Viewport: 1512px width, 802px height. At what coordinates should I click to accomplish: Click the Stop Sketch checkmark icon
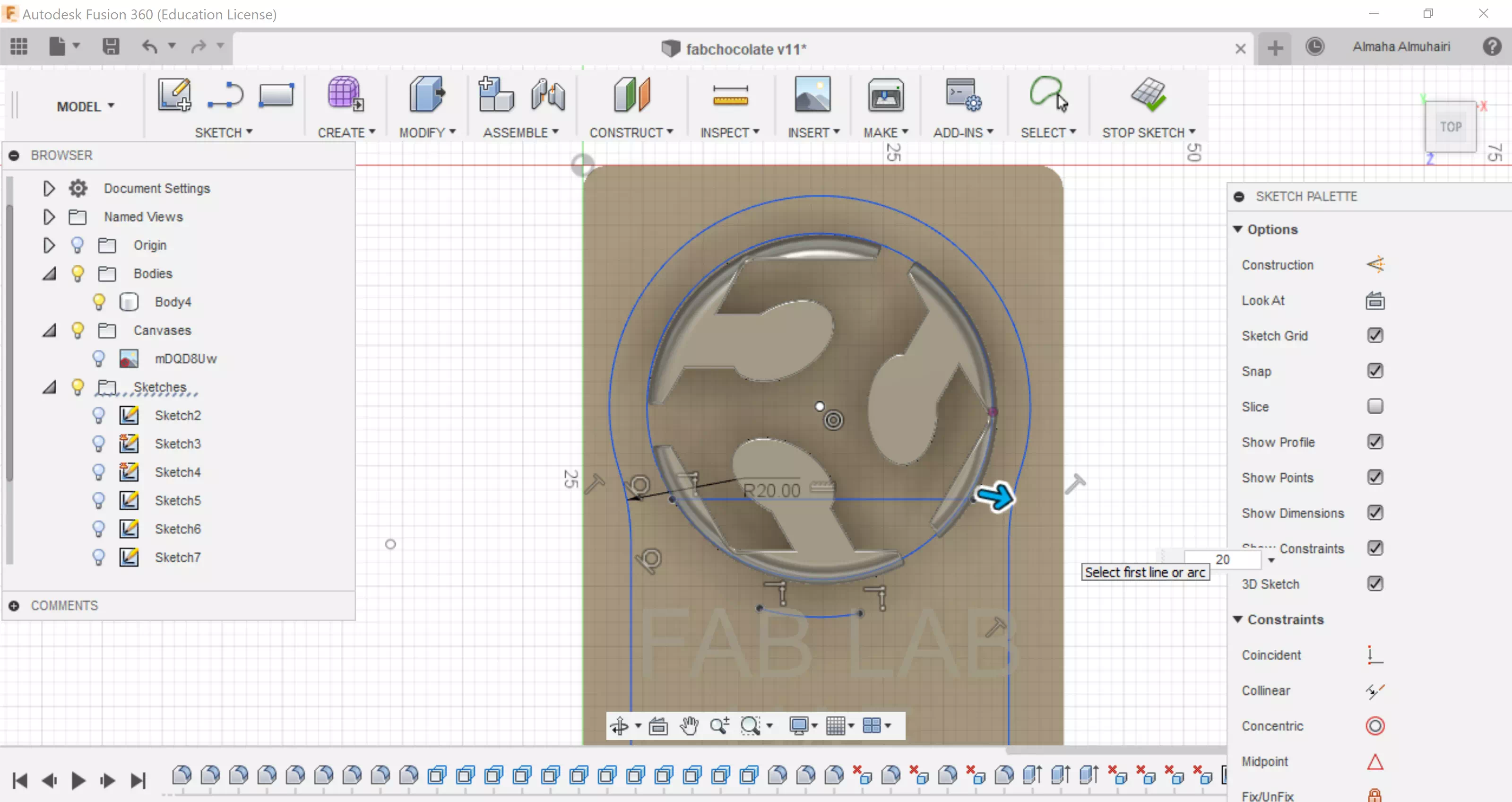pyautogui.click(x=1148, y=95)
